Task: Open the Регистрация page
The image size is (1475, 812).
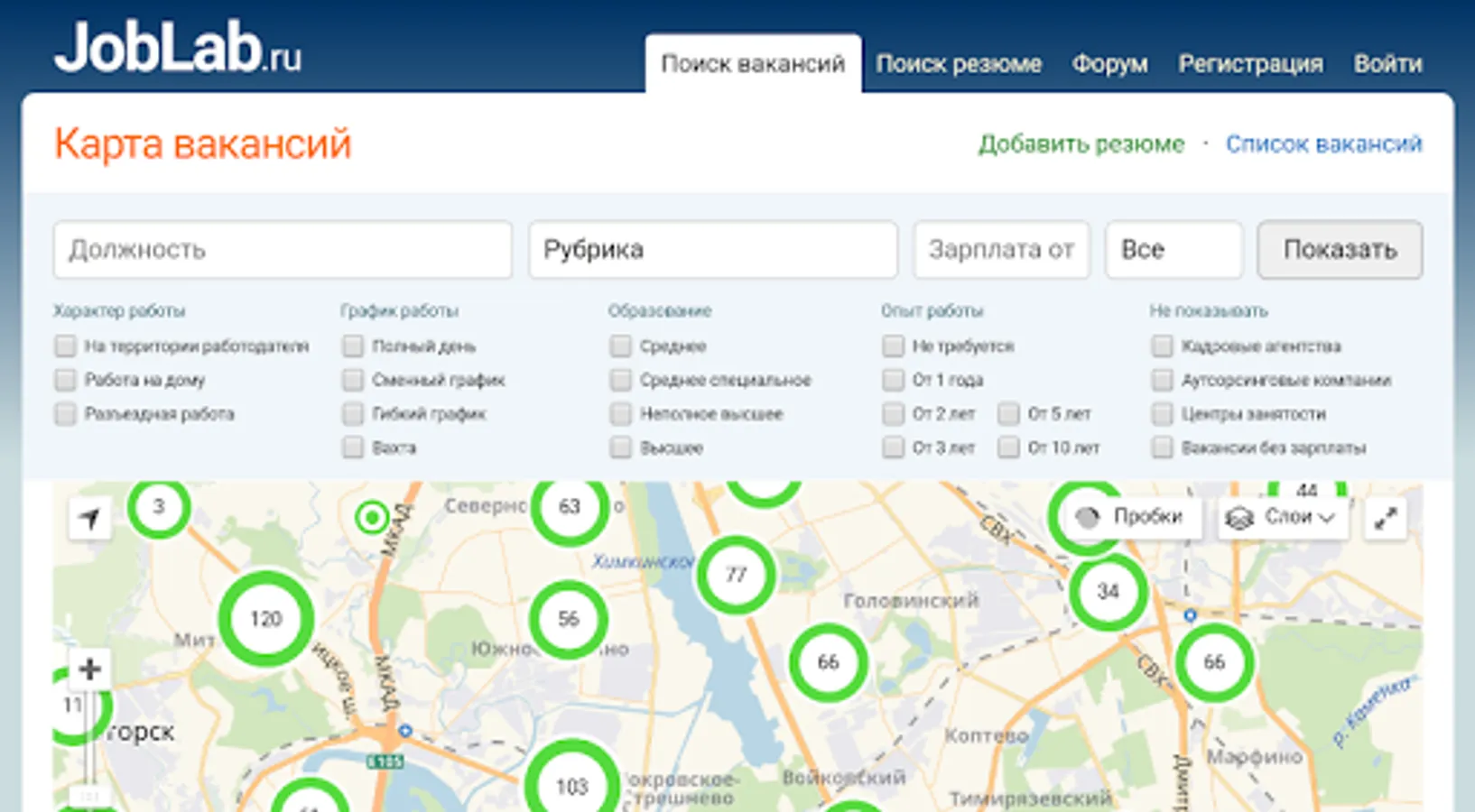Action: click(x=1250, y=64)
